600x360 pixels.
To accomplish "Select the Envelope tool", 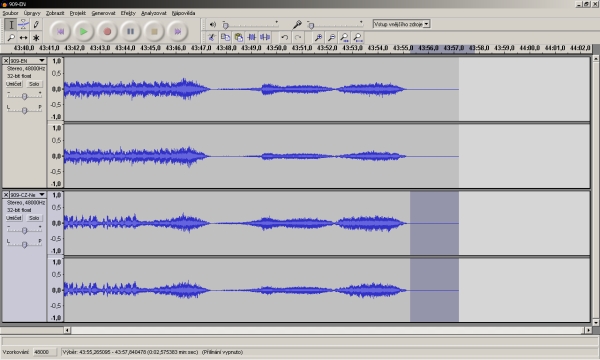I will tap(23, 24).
